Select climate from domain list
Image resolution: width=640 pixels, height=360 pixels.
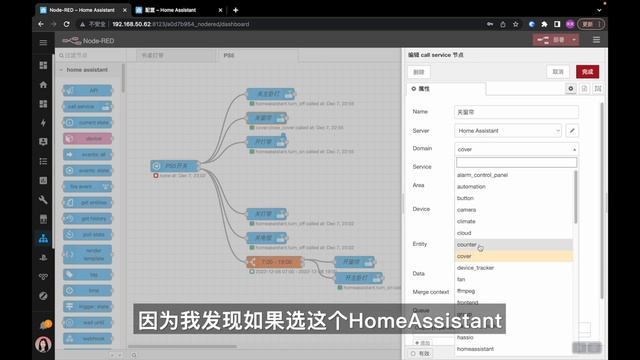pyautogui.click(x=514, y=221)
